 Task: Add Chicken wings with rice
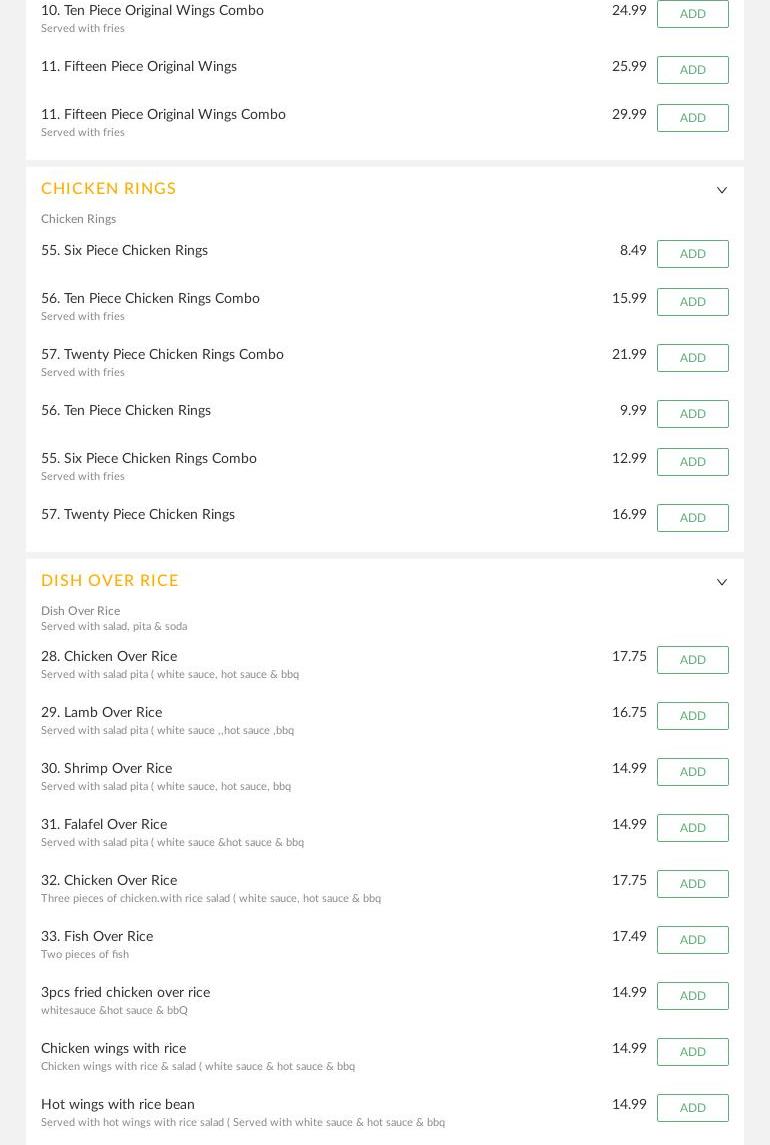coord(692,1052)
